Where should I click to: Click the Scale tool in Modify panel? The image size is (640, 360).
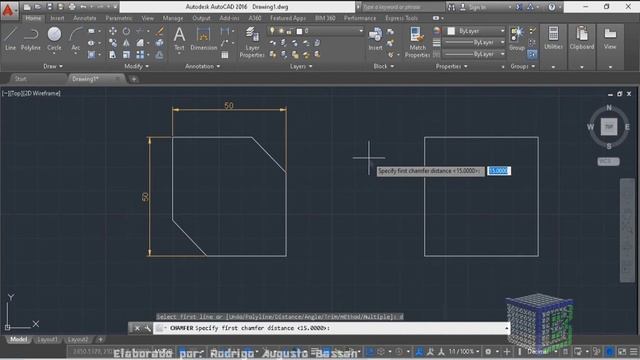[x=127, y=54]
